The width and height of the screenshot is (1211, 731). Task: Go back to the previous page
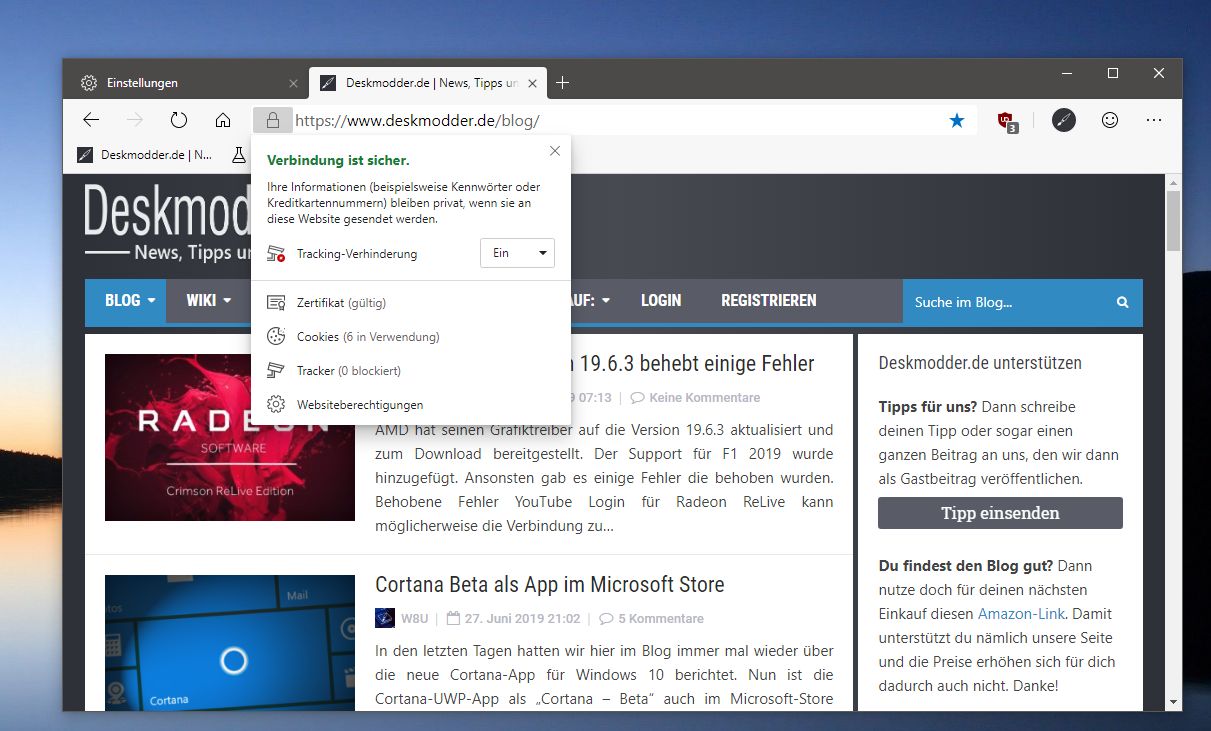[91, 120]
